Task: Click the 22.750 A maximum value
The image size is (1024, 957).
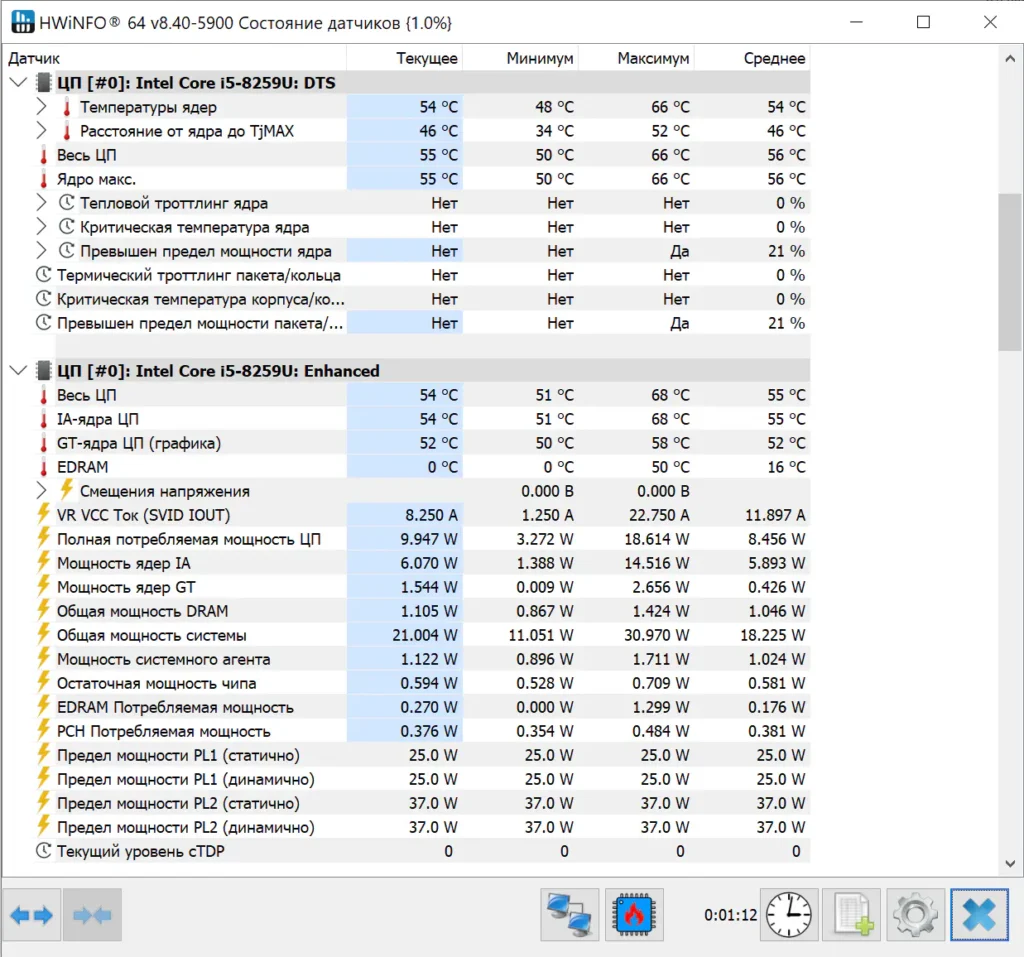Action: pyautogui.click(x=659, y=515)
